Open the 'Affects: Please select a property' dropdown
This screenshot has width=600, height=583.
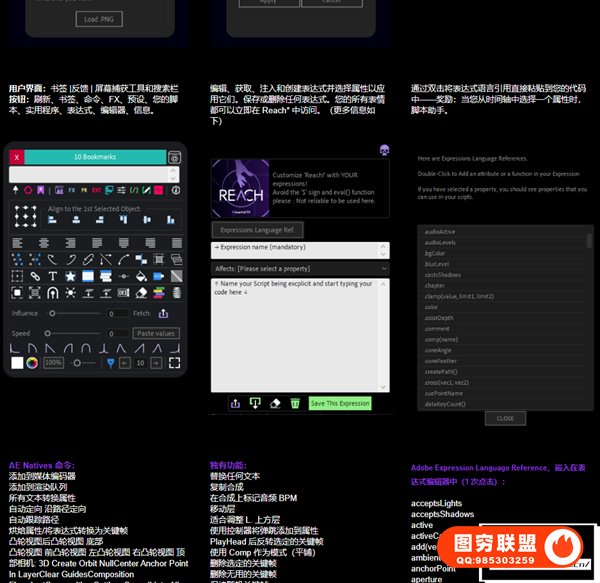[x=300, y=269]
